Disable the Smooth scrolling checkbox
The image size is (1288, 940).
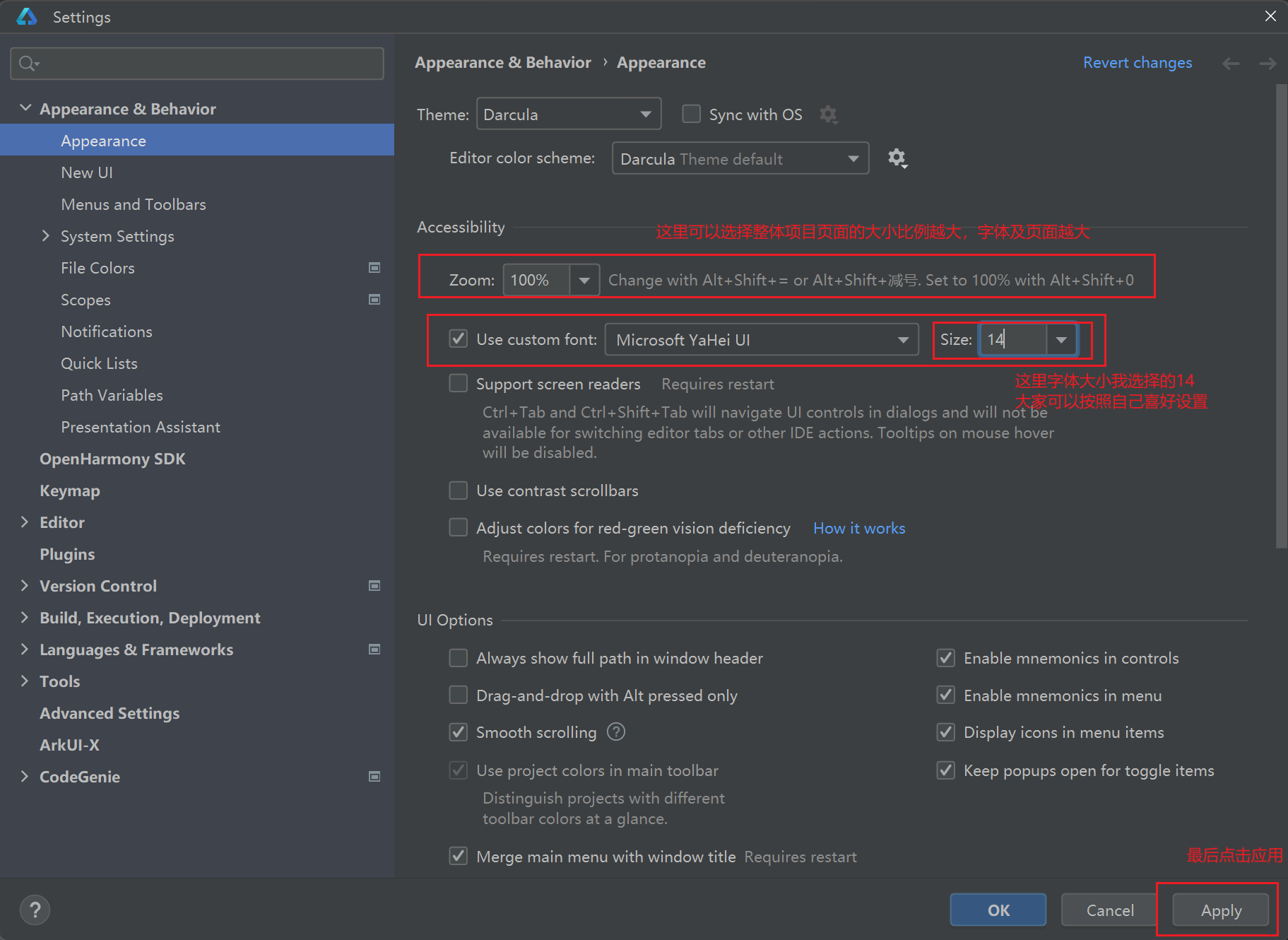coord(459,732)
